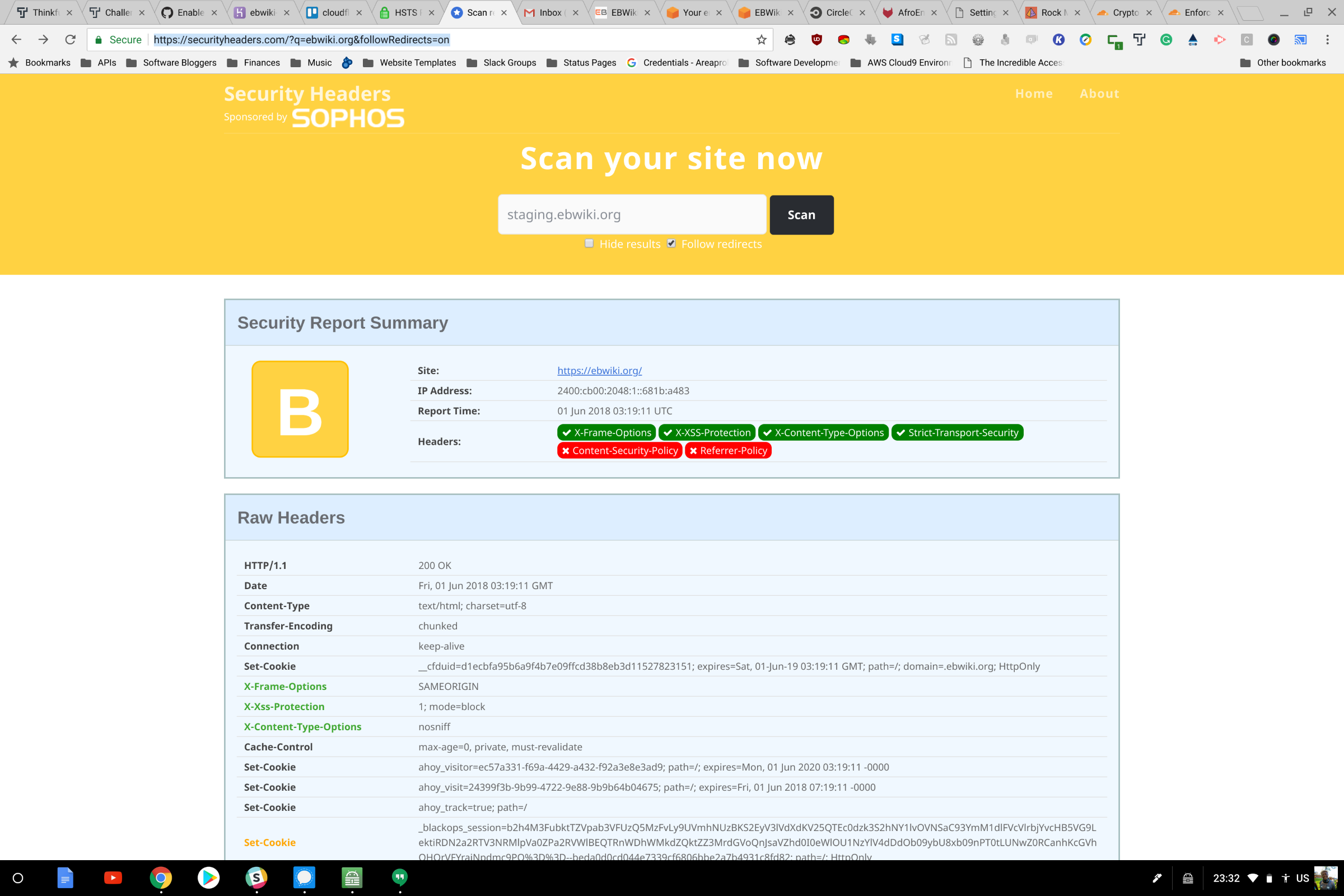Open the Grammarly extension
Viewport: 1344px width, 896px height.
click(1166, 39)
